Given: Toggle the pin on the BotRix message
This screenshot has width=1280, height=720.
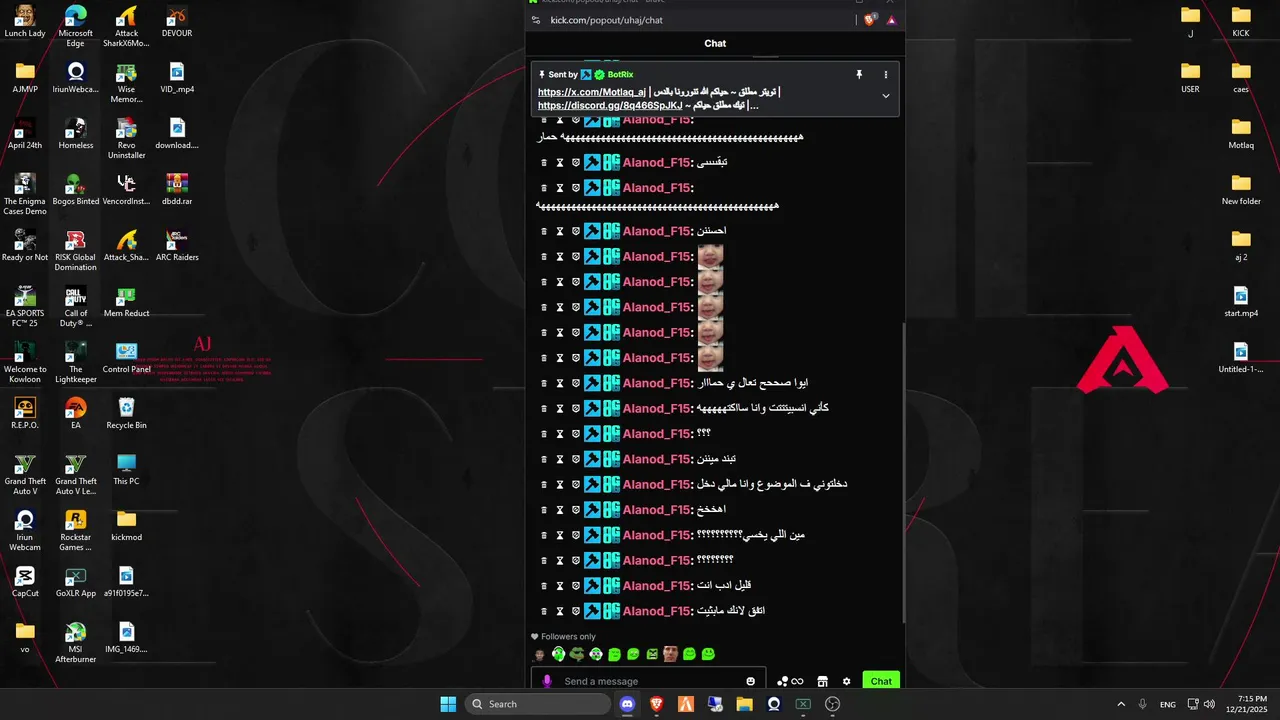Looking at the screenshot, I should 858,75.
